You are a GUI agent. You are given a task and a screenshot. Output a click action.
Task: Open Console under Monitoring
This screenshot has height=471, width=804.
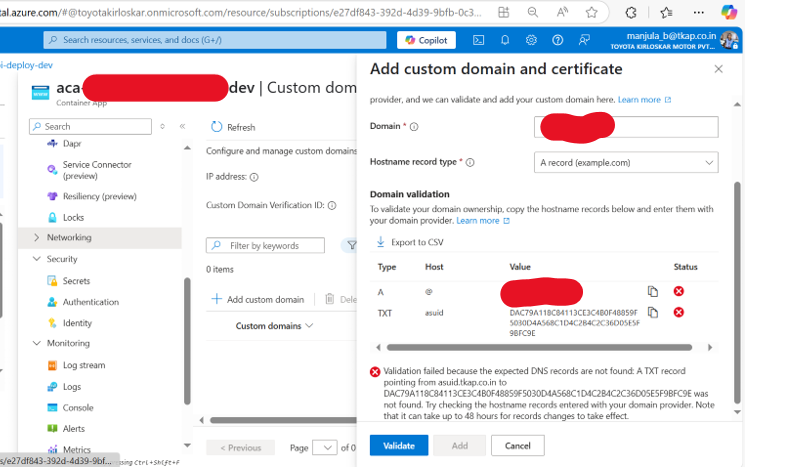tap(77, 407)
